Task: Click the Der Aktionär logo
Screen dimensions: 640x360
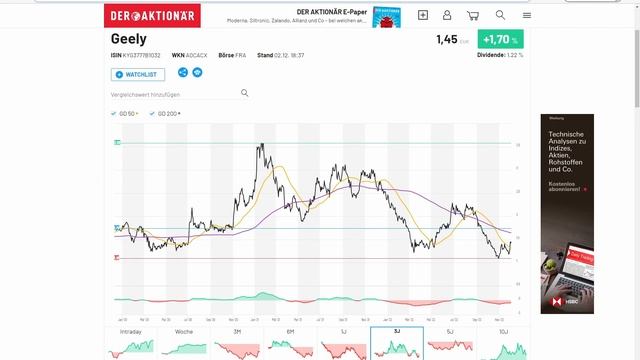Action: point(152,16)
